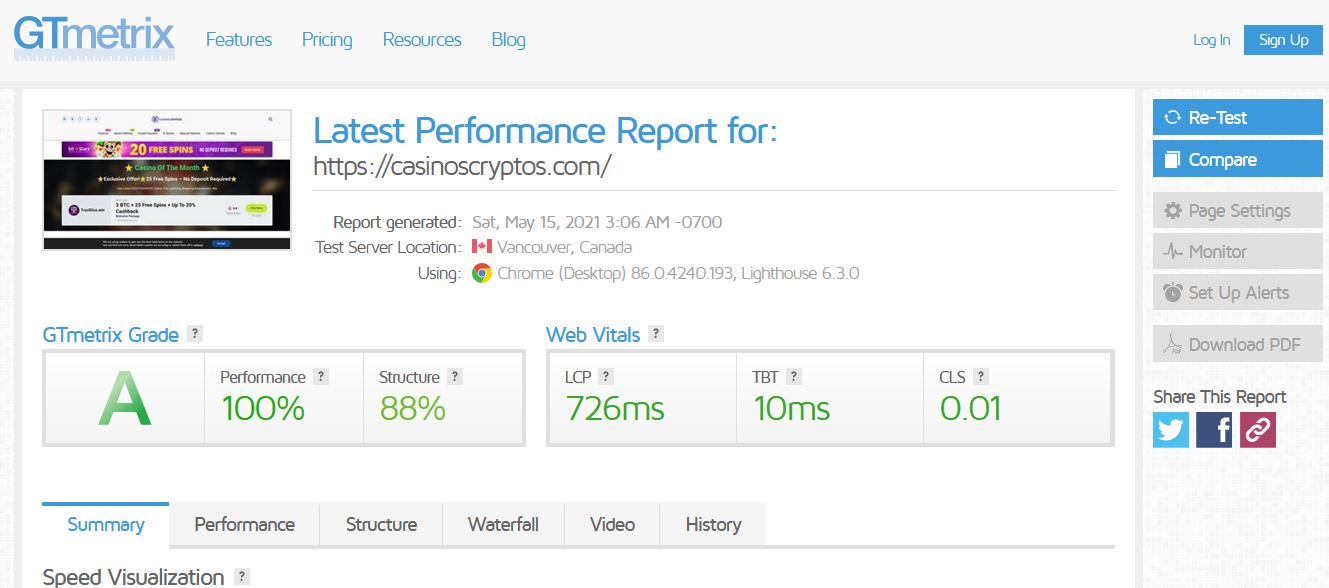1329x588 pixels.
Task: Click the GTmetrix Grade heading
Action: click(x=111, y=334)
